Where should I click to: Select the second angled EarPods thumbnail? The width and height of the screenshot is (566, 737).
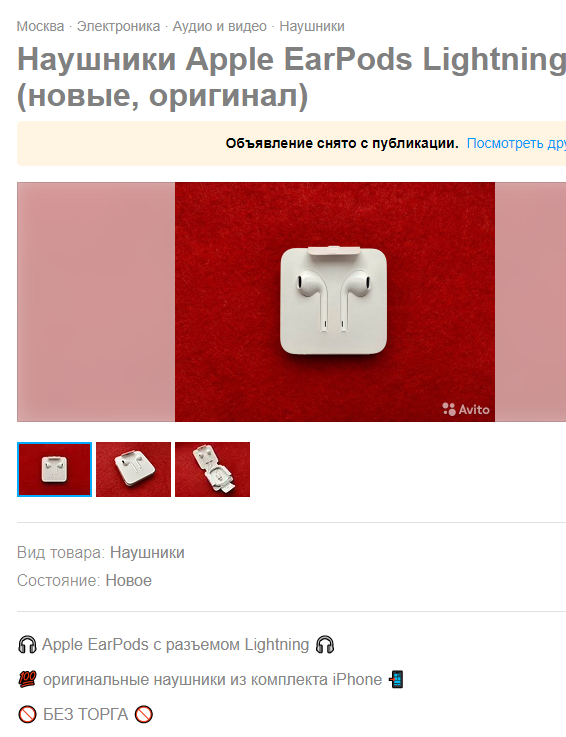134,470
